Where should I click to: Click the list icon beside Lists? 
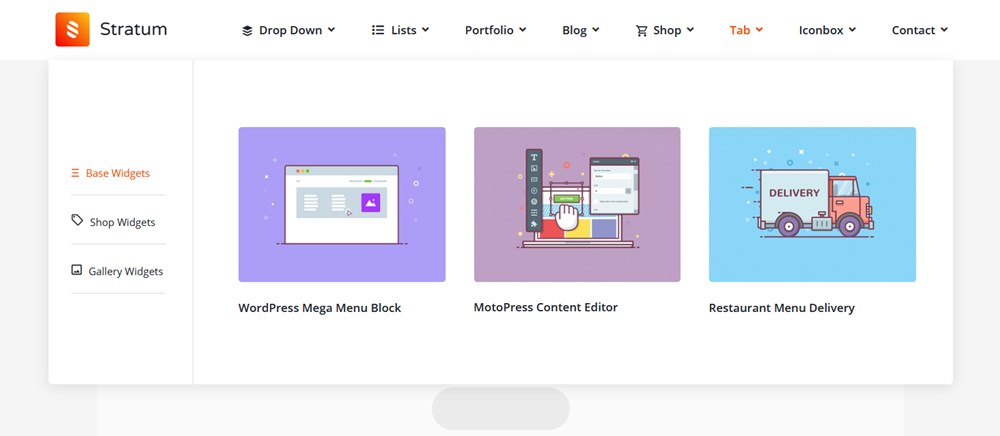click(378, 30)
